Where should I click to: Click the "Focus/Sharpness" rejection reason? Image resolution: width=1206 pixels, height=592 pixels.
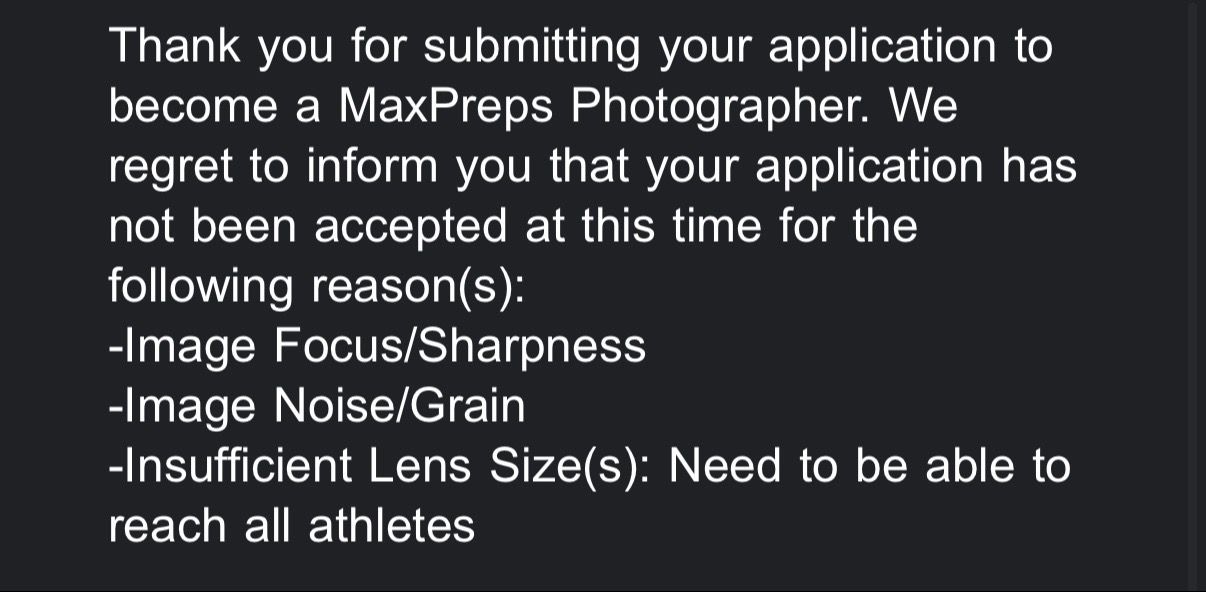point(460,346)
